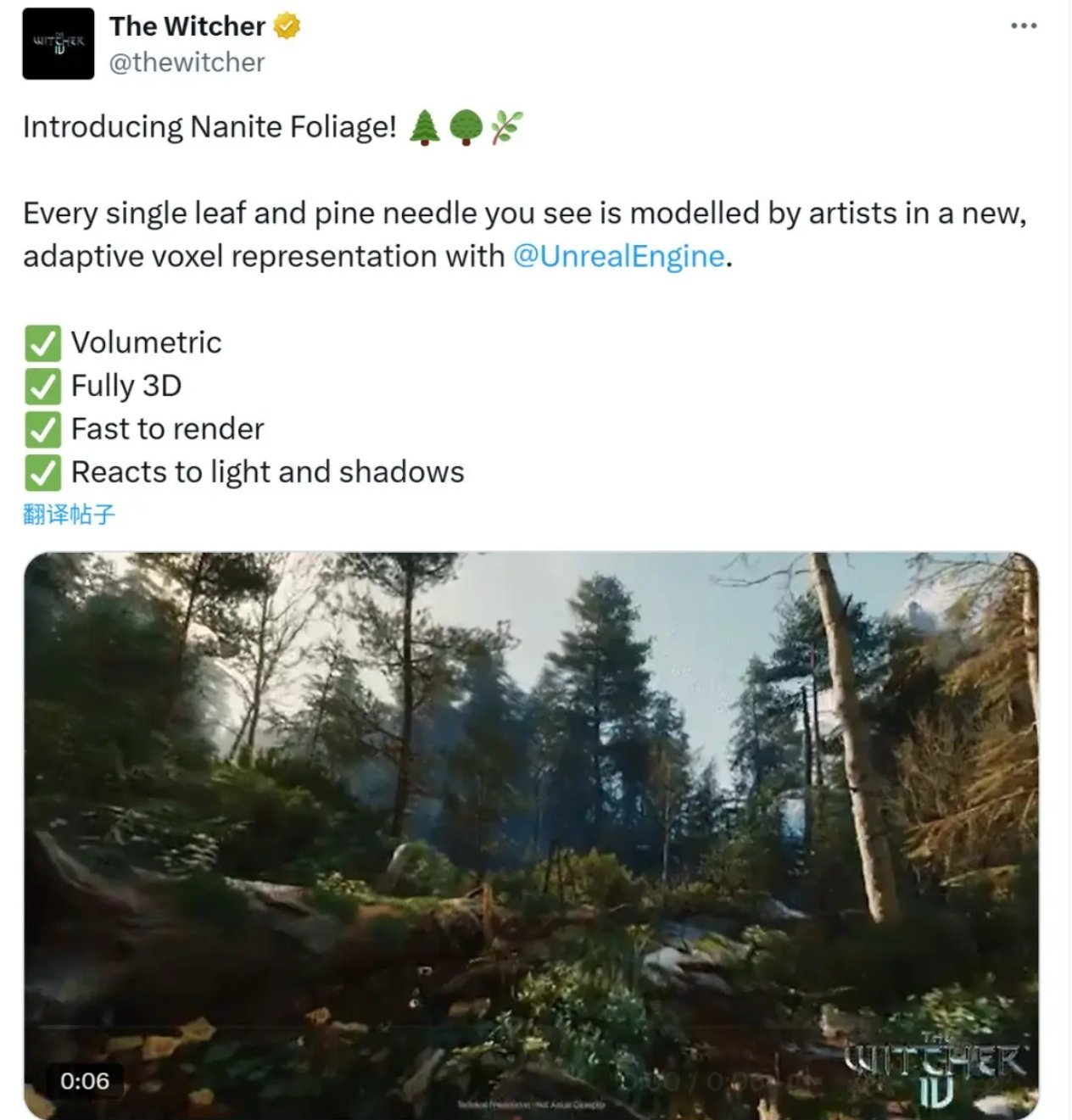Open The Witcher display name
Image resolution: width=1072 pixels, height=1120 pixels.
coord(187,26)
